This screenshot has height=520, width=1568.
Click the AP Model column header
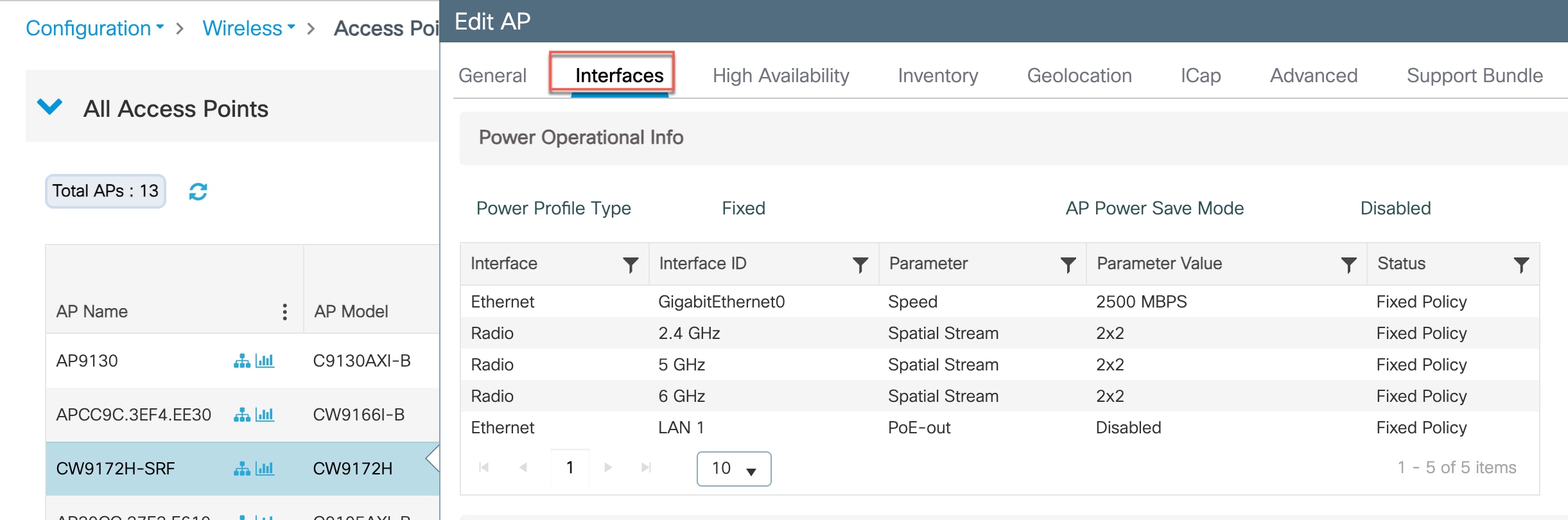pyautogui.click(x=351, y=311)
